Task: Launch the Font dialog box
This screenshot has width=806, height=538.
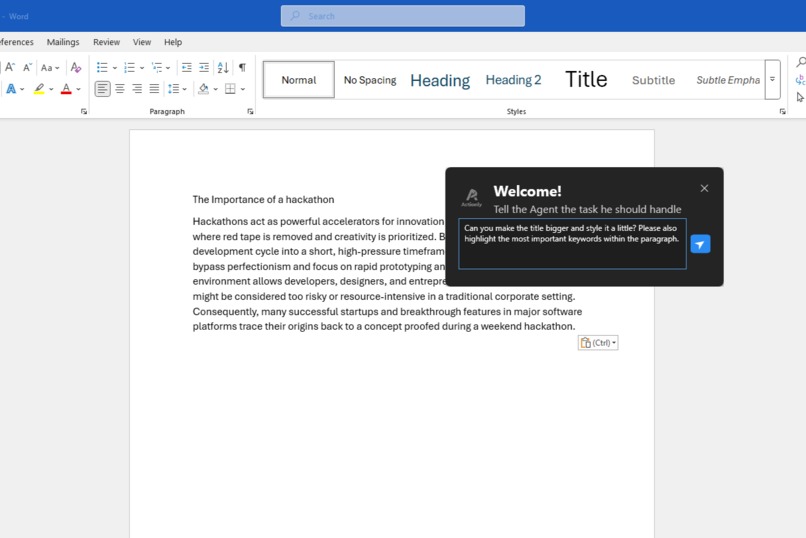Action: click(84, 112)
